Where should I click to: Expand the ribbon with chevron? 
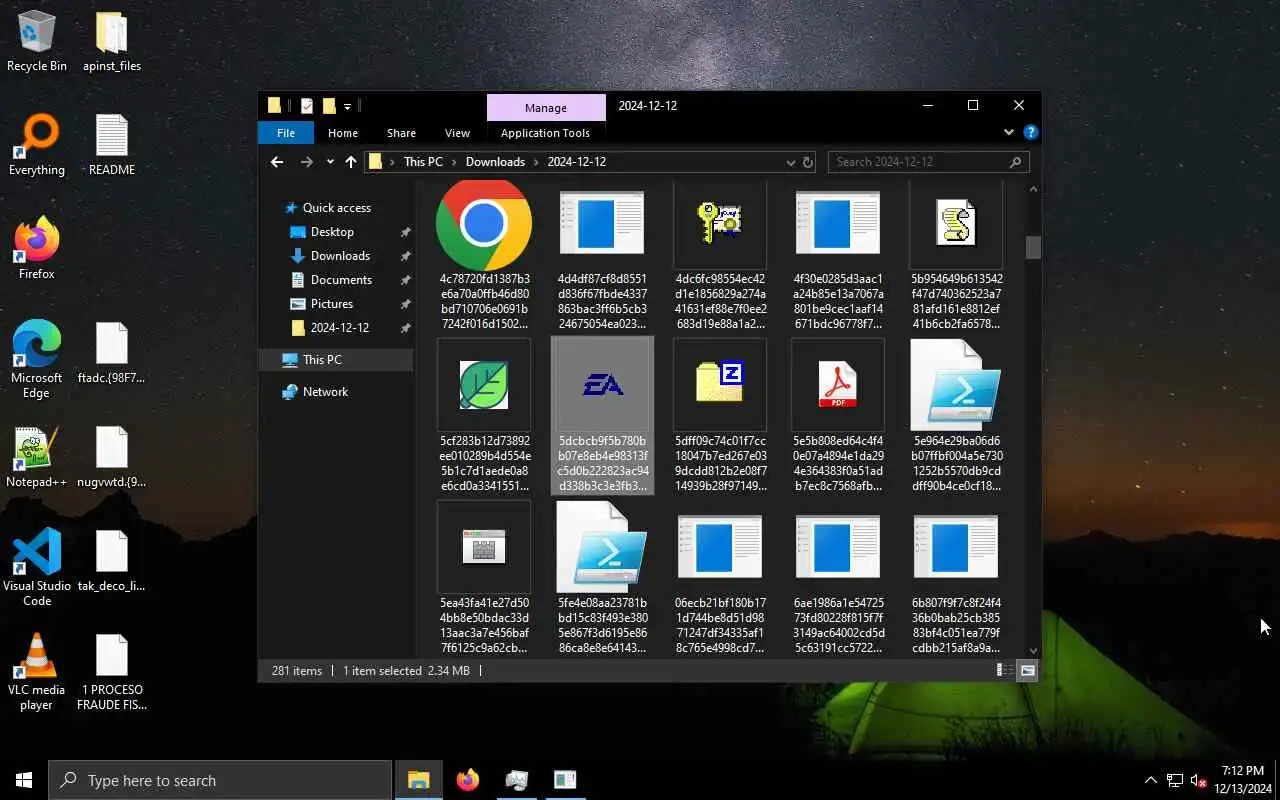click(1009, 132)
